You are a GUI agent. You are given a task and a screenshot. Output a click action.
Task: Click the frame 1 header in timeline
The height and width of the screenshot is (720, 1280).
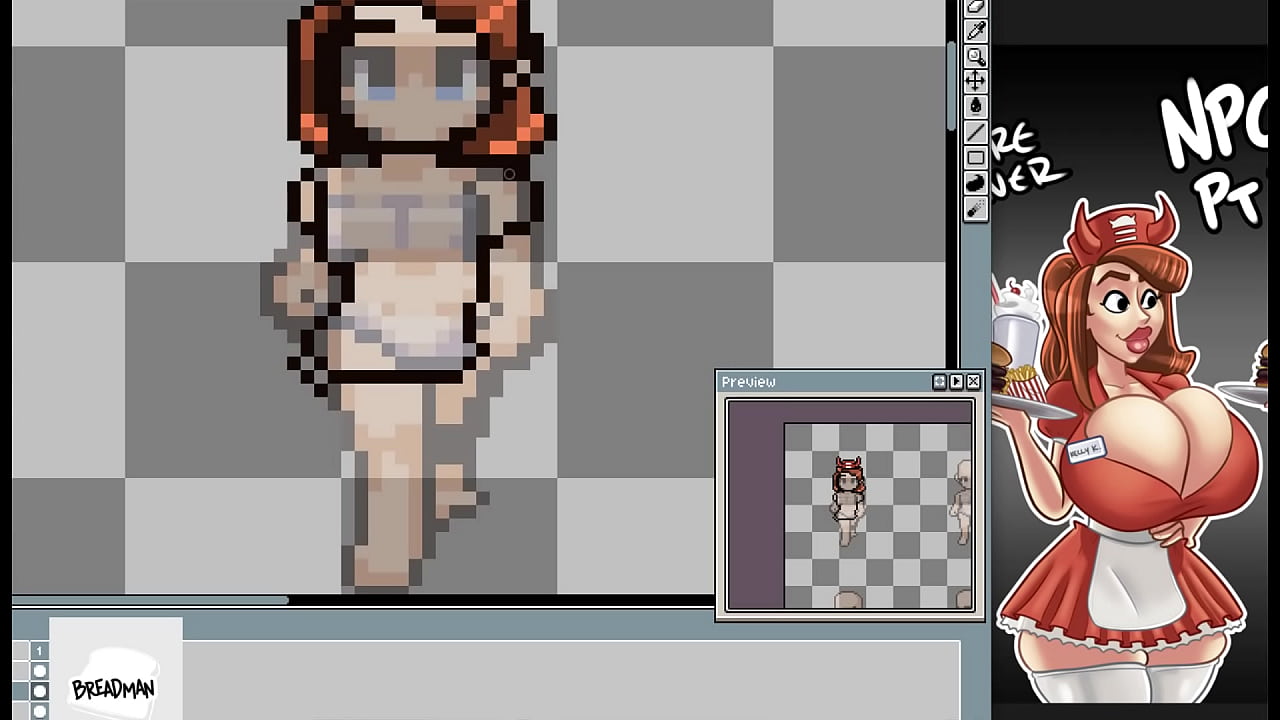pyautogui.click(x=40, y=651)
